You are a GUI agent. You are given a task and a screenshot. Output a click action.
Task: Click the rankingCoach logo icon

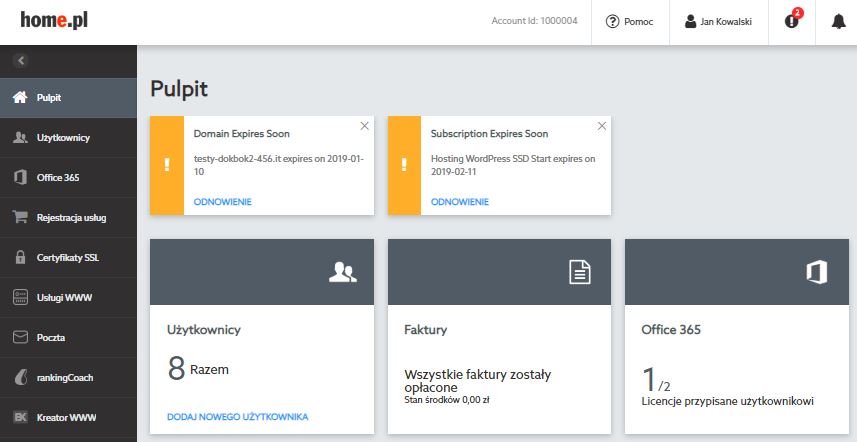21,378
